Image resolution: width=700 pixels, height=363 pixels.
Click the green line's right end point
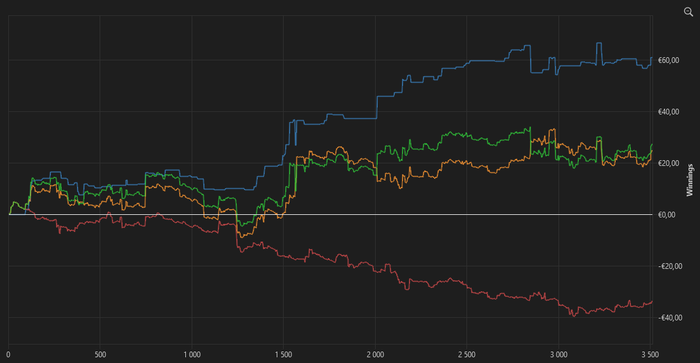pos(652,145)
